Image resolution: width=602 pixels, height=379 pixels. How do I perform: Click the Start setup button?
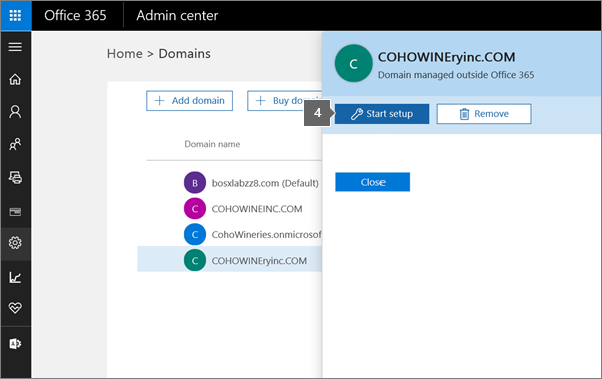(x=382, y=114)
